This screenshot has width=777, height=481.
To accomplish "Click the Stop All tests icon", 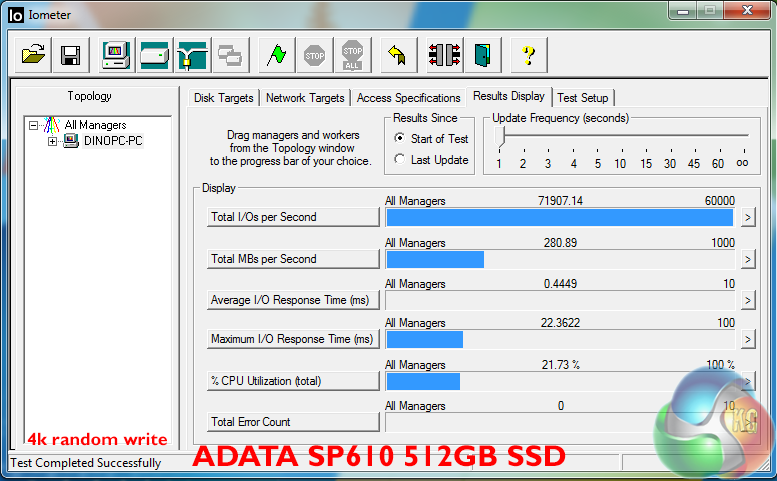I will point(352,54).
